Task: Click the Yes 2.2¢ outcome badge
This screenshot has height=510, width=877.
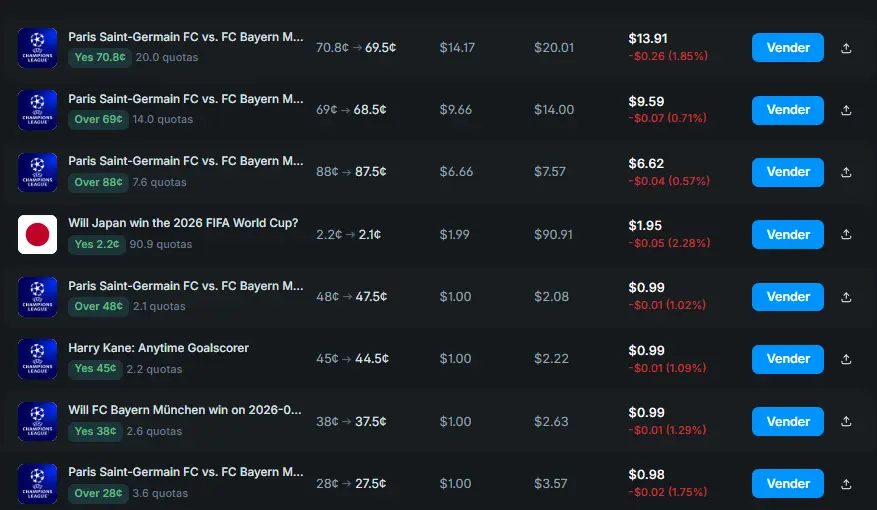Action: point(97,244)
